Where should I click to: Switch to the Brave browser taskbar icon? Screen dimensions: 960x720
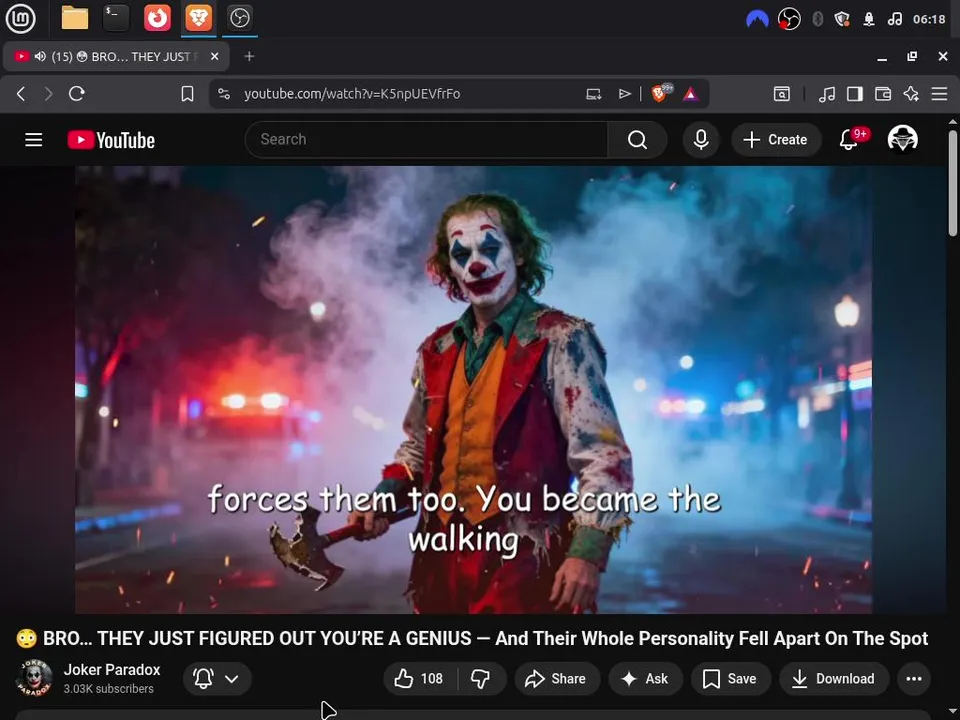198,18
